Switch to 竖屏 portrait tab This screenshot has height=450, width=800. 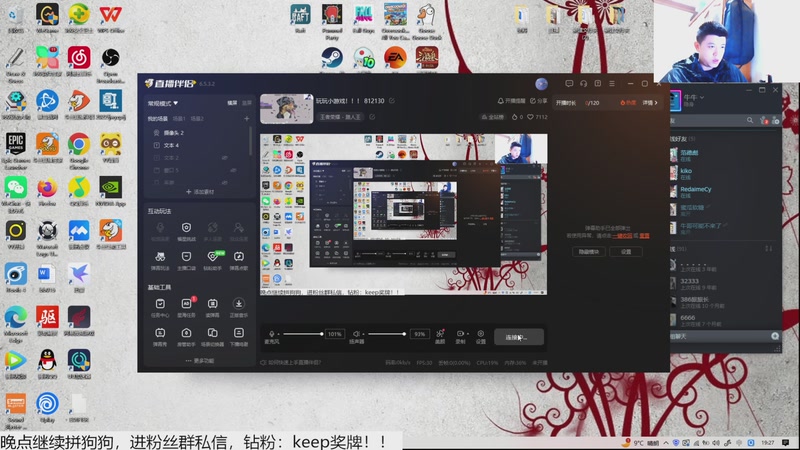click(247, 103)
